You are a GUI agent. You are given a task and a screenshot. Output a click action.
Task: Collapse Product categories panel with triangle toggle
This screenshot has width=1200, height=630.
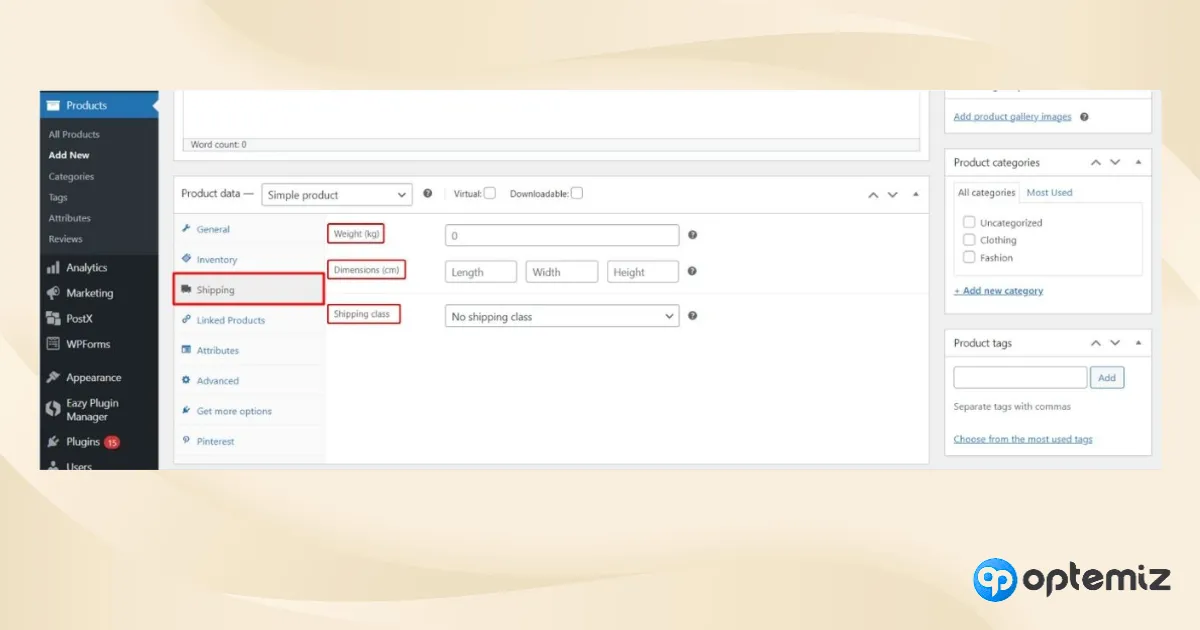[x=1139, y=162]
